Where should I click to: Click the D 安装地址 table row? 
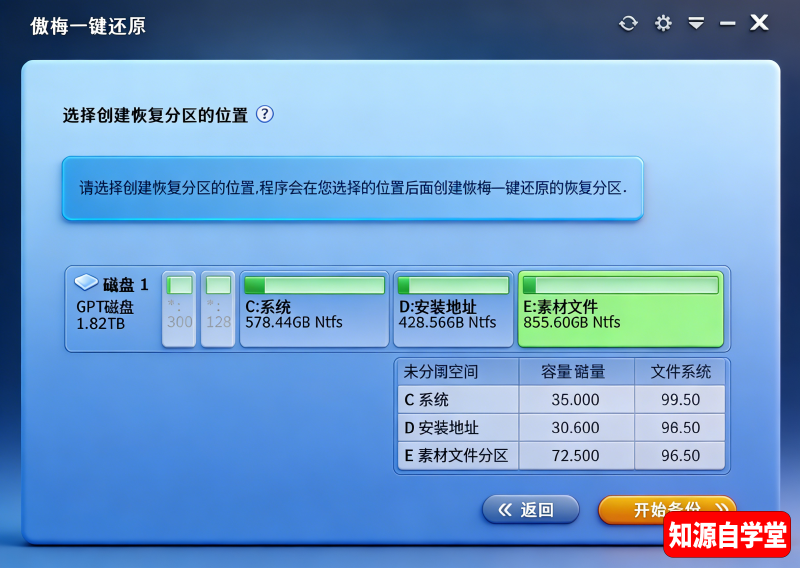click(562, 428)
